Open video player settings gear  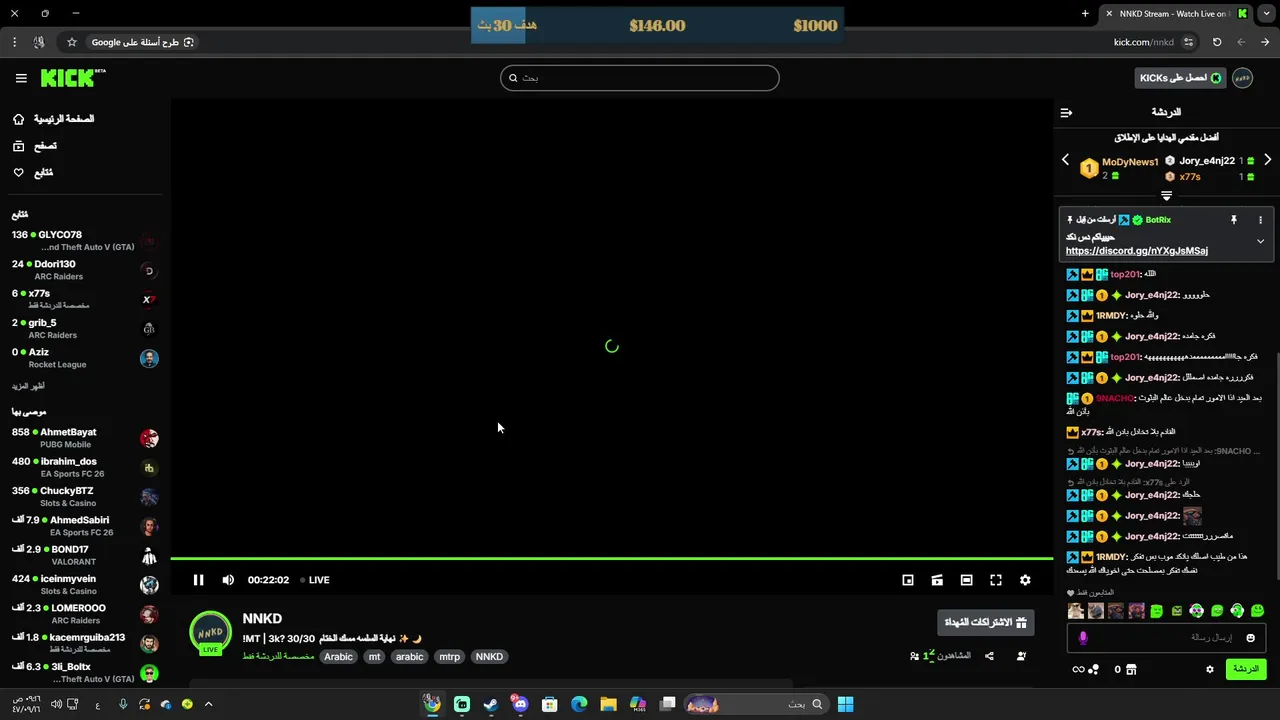tap(1025, 580)
